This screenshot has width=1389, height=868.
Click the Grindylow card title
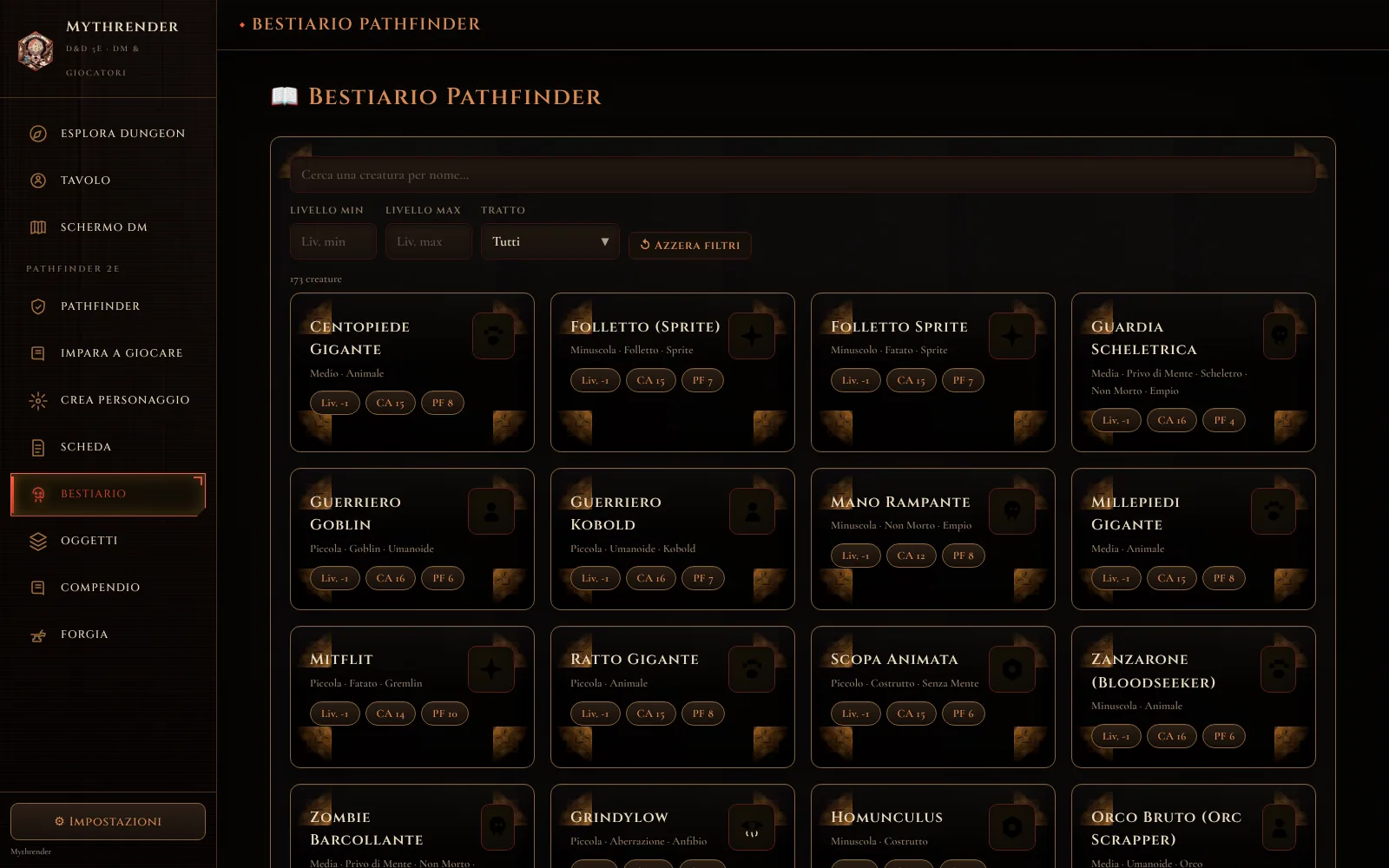(619, 818)
